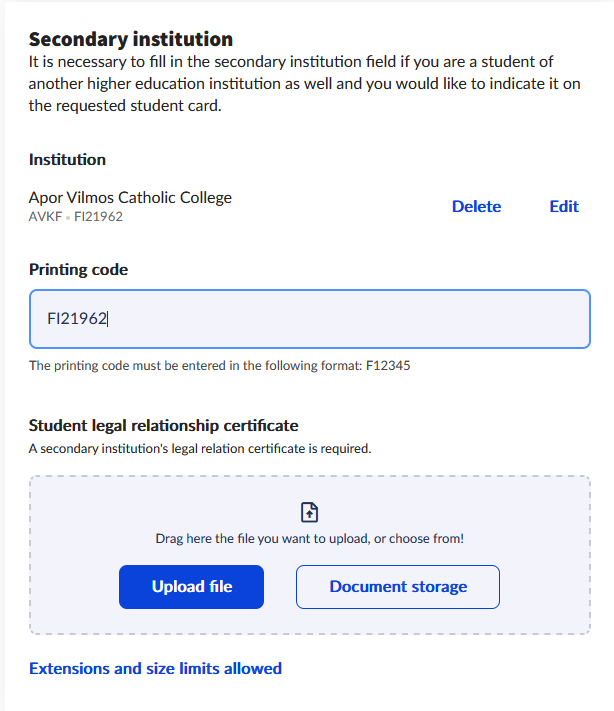
Task: Click the Secondary institution heading
Action: point(131,39)
